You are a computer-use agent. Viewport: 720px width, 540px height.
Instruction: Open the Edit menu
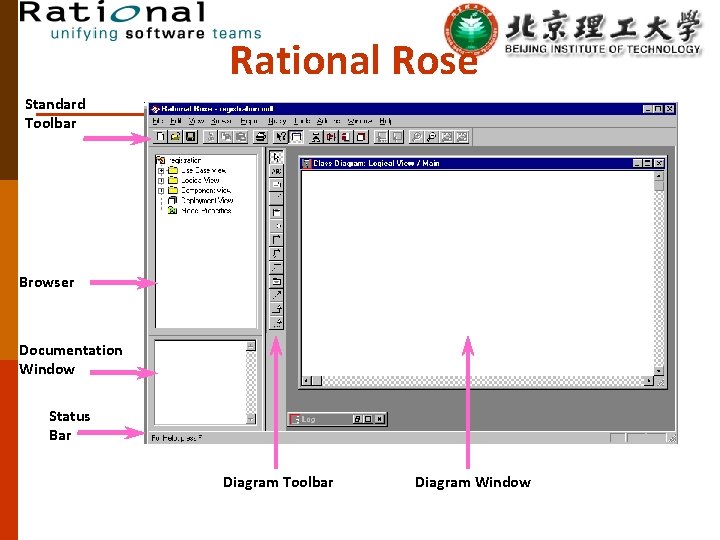pos(176,121)
